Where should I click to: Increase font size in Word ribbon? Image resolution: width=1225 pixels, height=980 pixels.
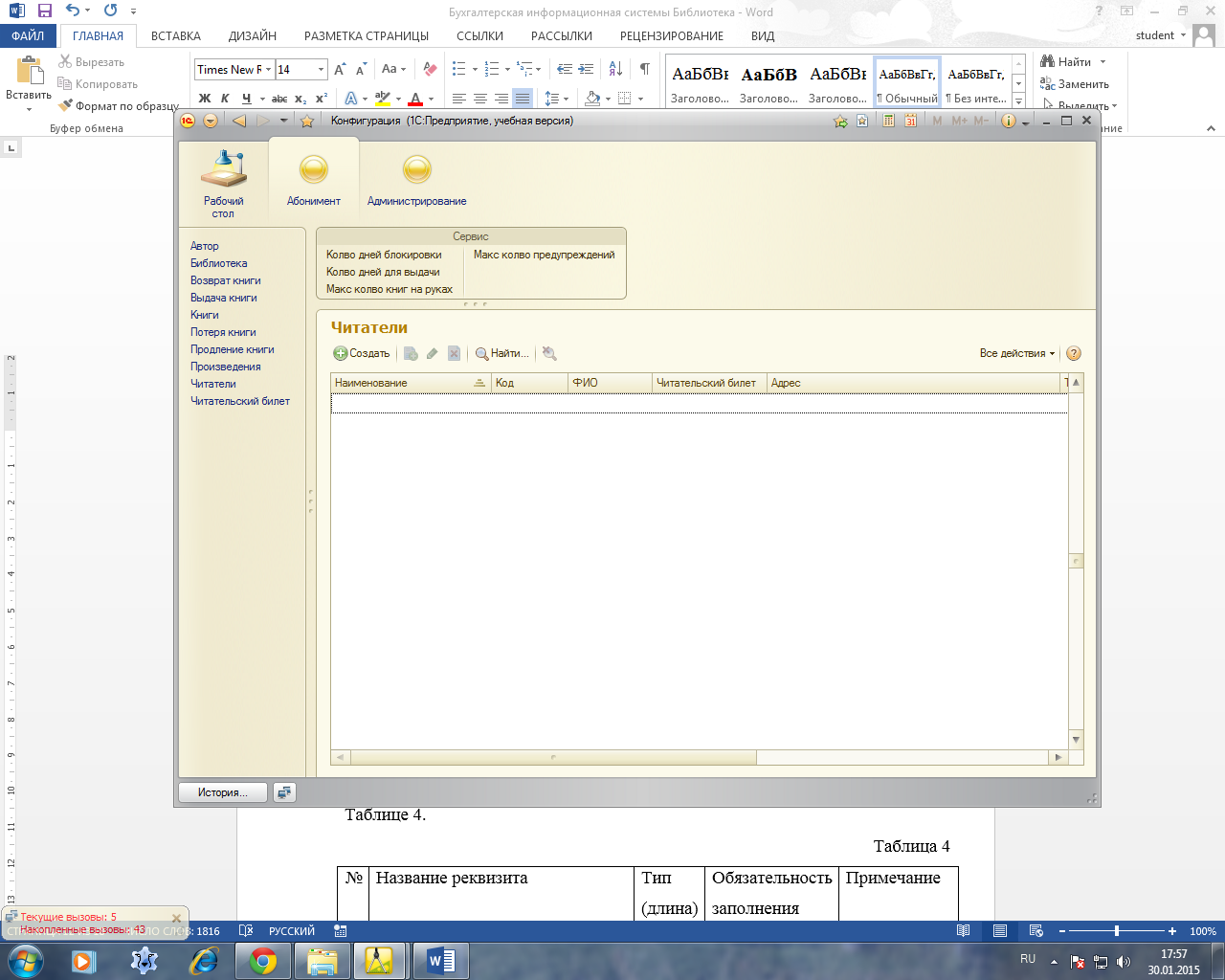pos(340,69)
